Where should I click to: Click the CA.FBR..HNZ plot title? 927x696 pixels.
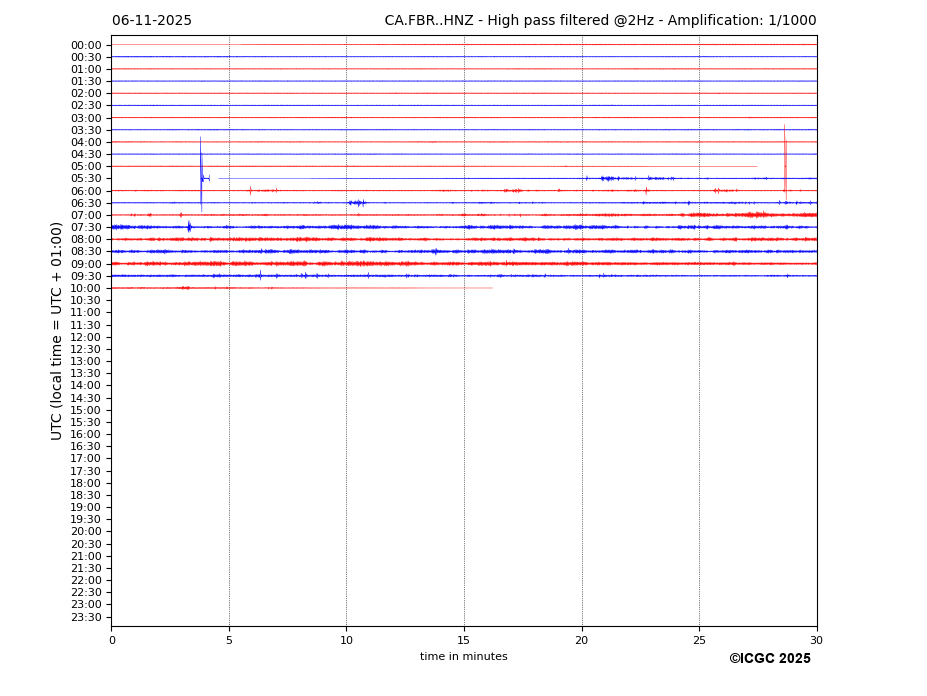pos(600,21)
